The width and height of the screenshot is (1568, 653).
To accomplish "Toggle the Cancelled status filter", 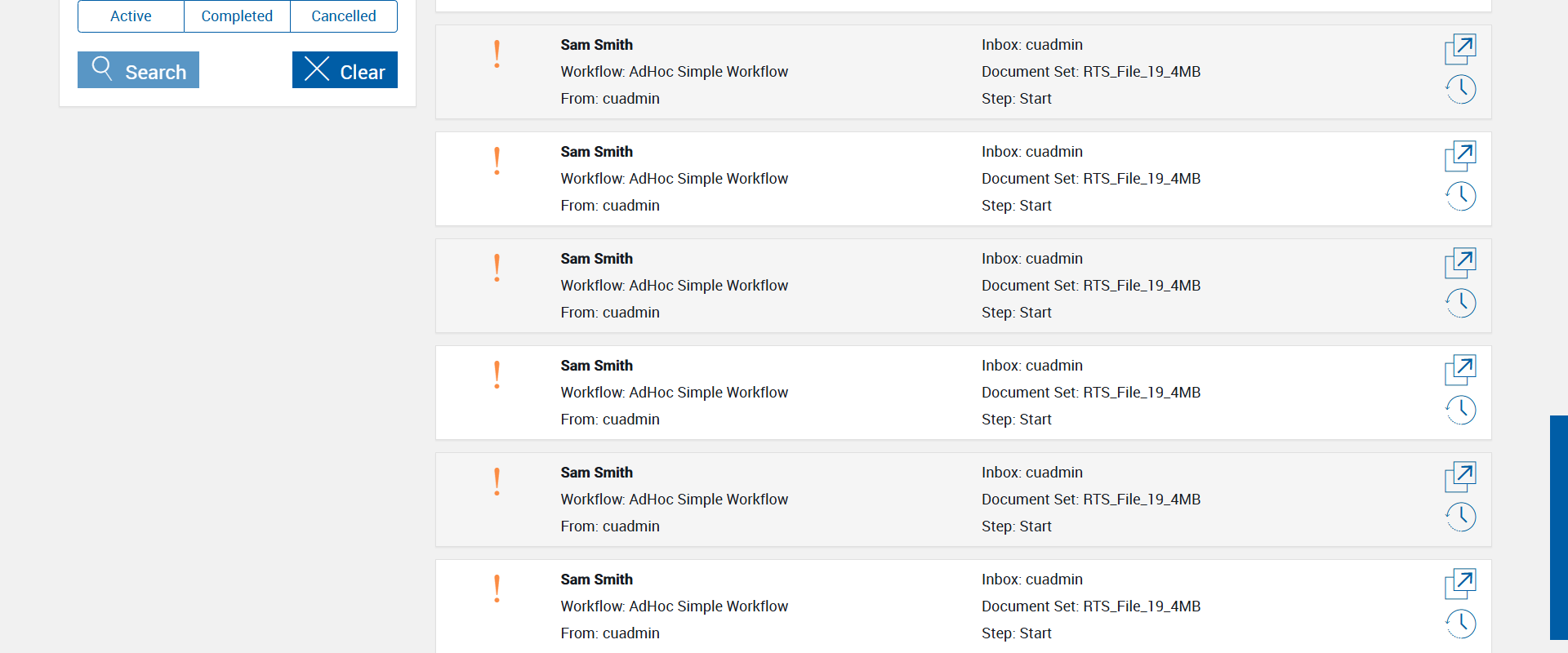I will coord(344,16).
